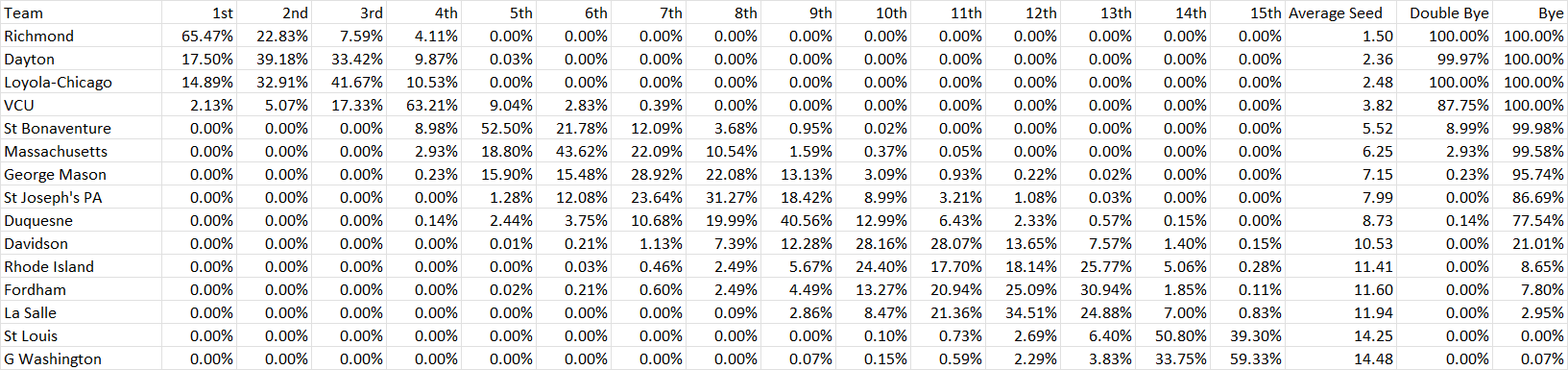Click Rhode Island's Bye value 8.65%
1568x370 pixels.
(x=1530, y=266)
